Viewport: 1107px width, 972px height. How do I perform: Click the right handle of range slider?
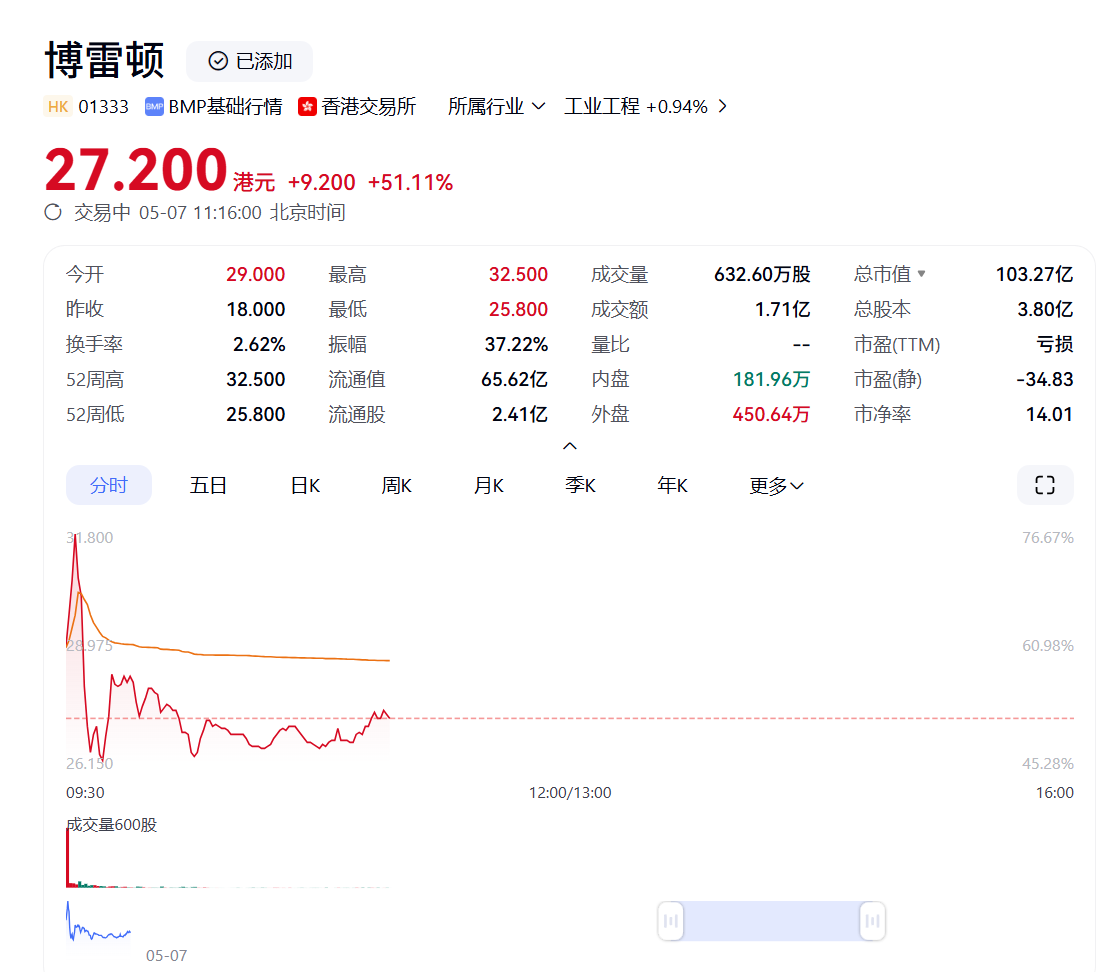pyautogui.click(x=873, y=920)
